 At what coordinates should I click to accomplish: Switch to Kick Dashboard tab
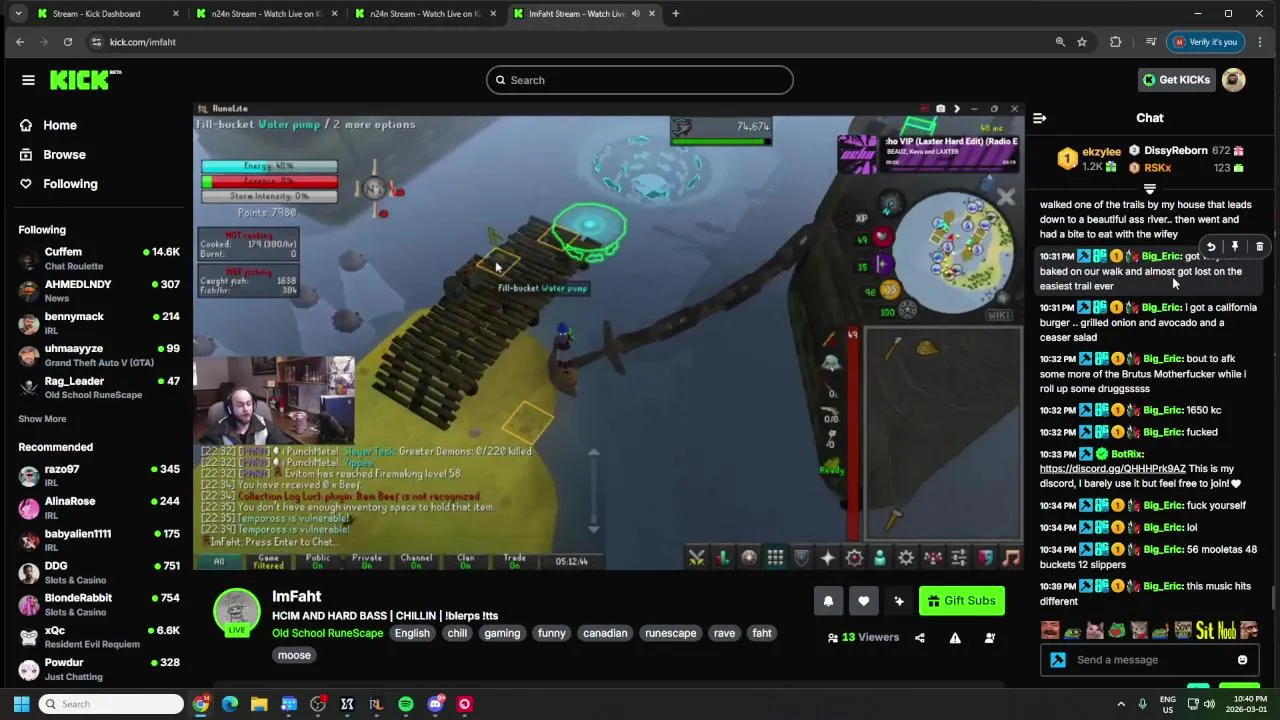point(105,14)
